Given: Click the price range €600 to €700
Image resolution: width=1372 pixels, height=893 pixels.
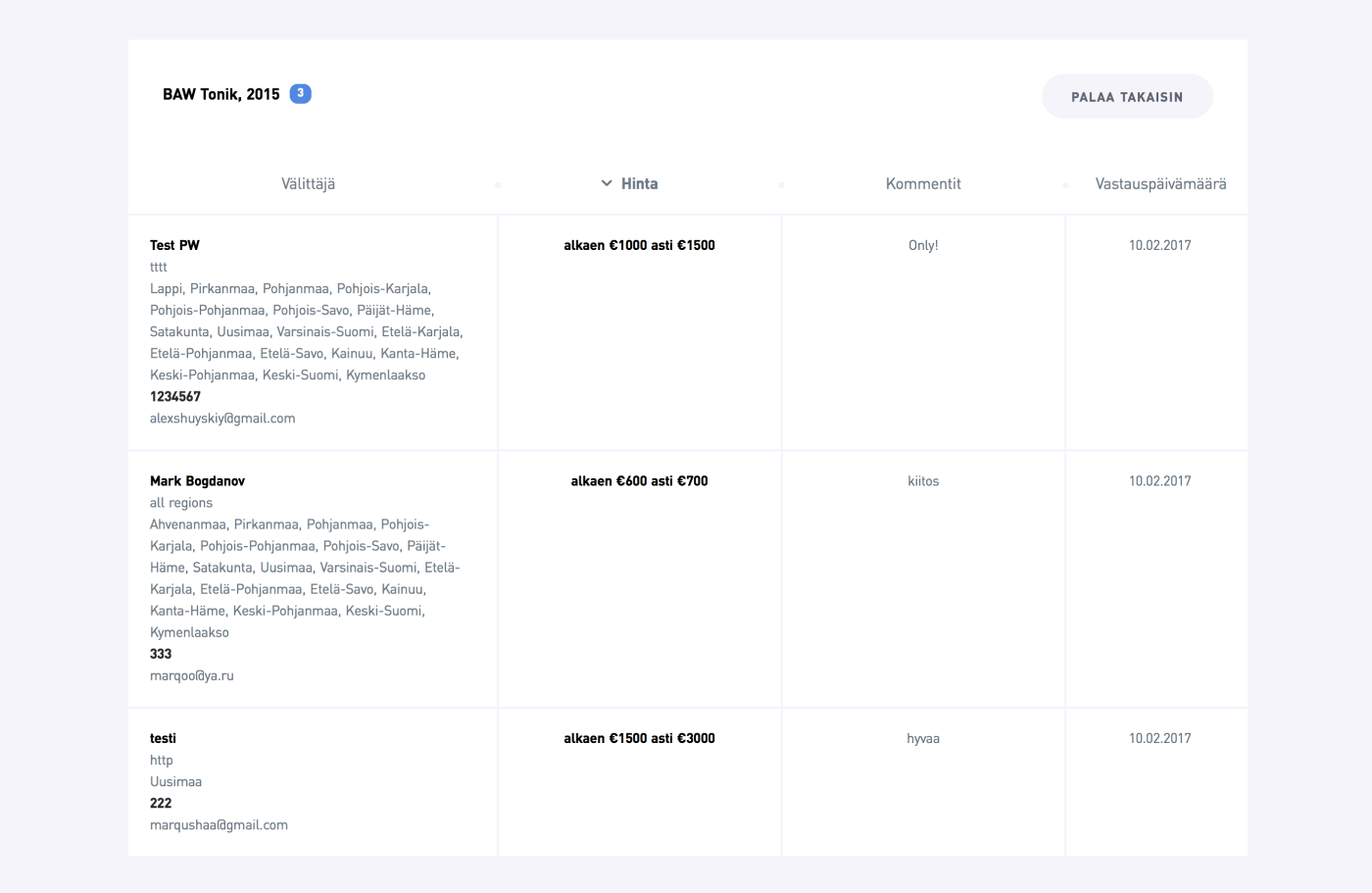Looking at the screenshot, I should click(x=639, y=481).
